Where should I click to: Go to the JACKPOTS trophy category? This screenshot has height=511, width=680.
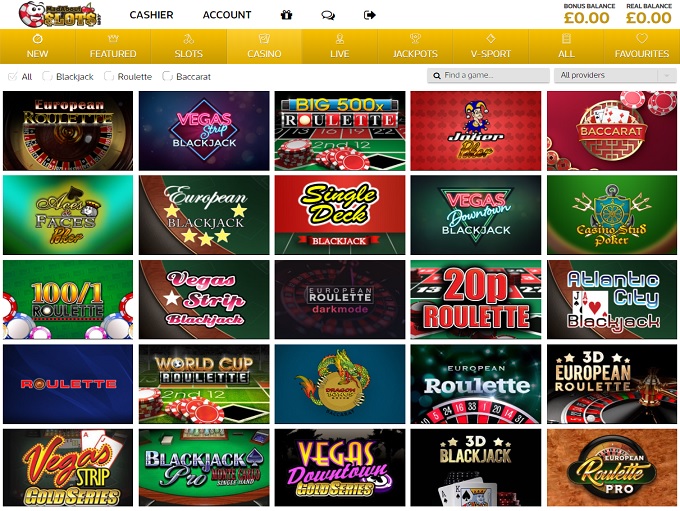[x=415, y=46]
